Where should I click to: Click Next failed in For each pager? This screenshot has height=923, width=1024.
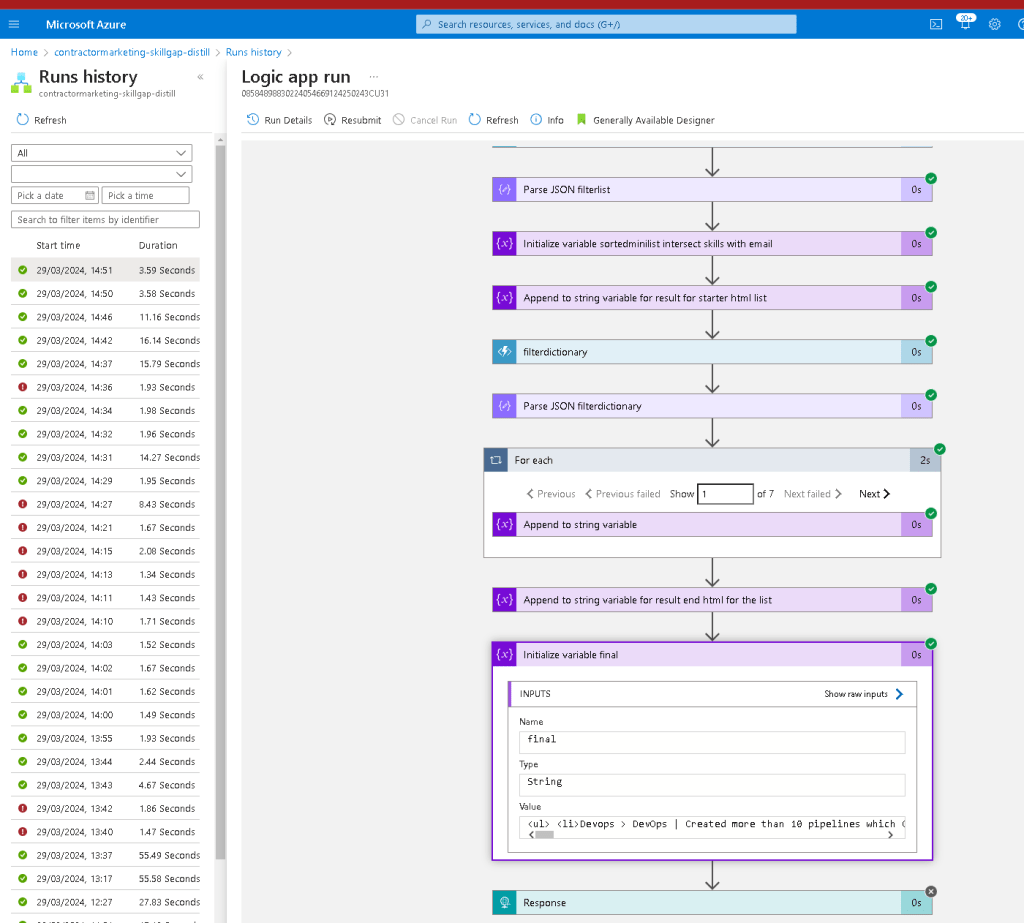pyautogui.click(x=813, y=494)
